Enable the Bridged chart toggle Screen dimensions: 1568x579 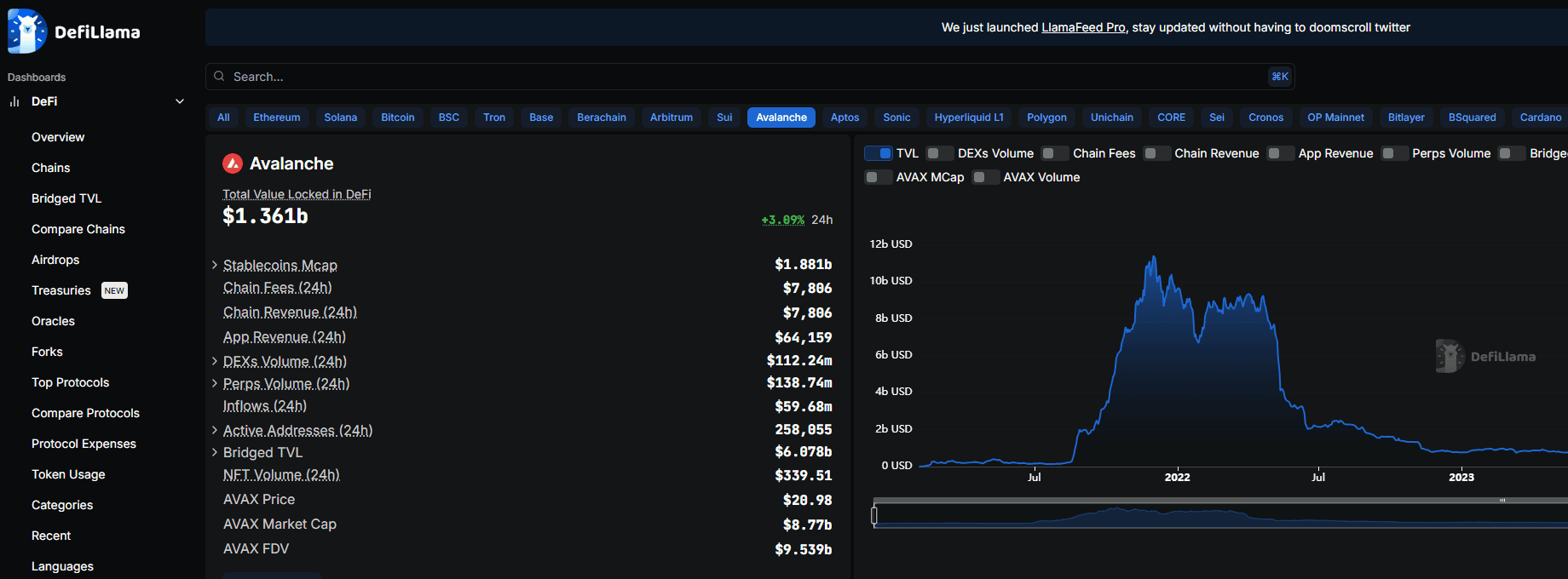tap(1512, 153)
